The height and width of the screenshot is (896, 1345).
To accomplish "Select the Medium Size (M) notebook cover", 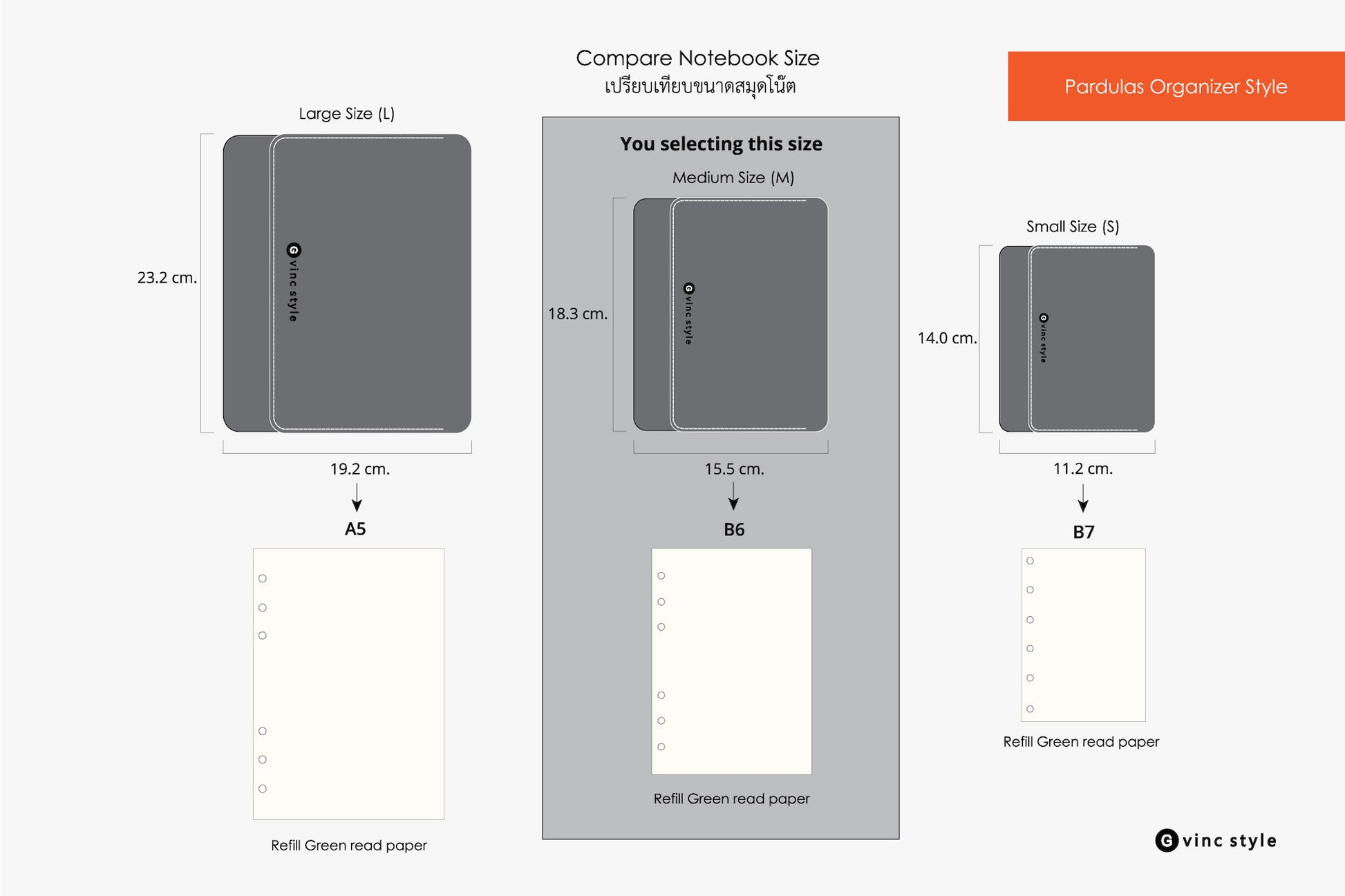I will click(731, 314).
